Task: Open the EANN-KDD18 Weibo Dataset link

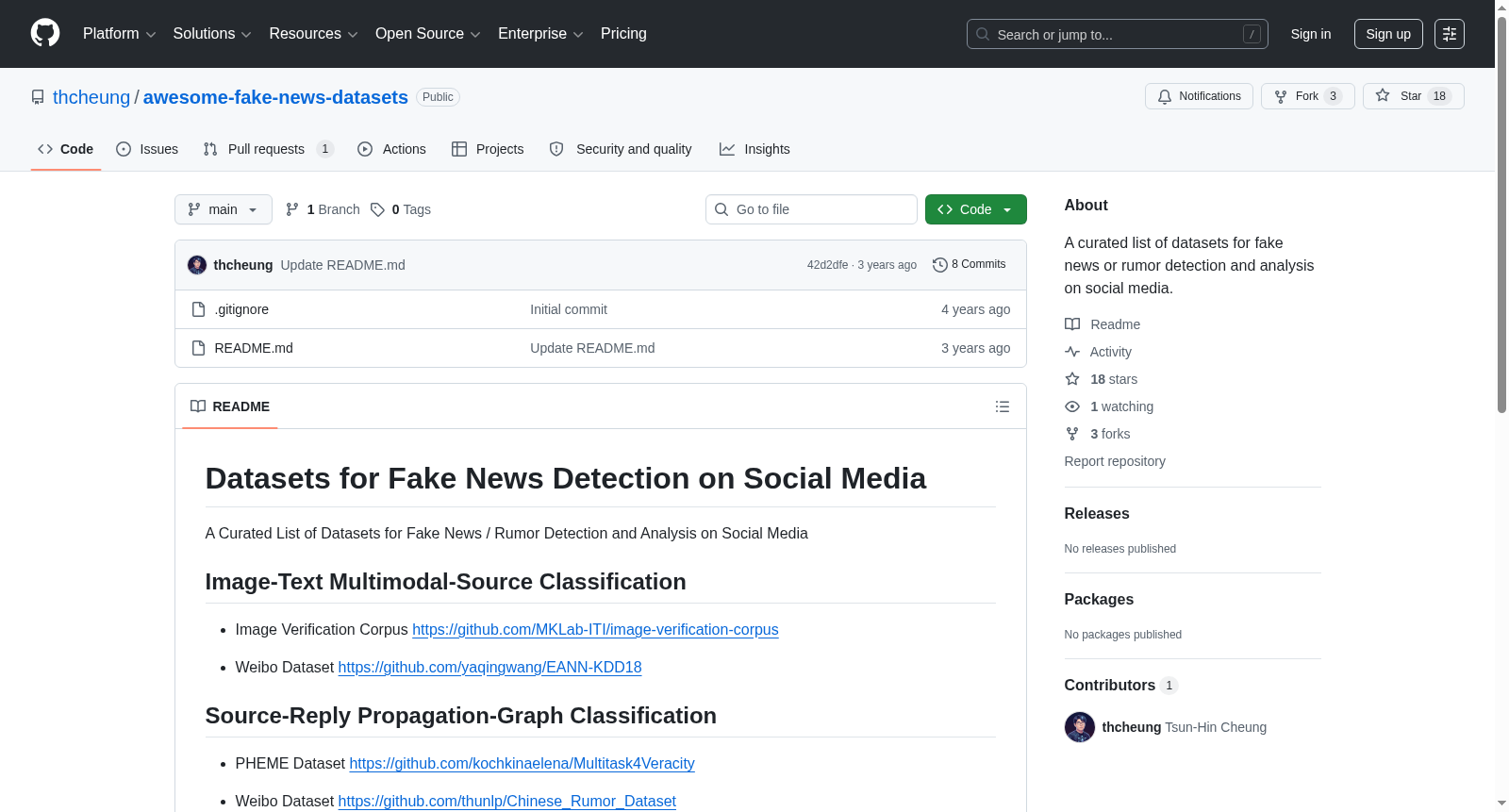Action: coord(489,667)
